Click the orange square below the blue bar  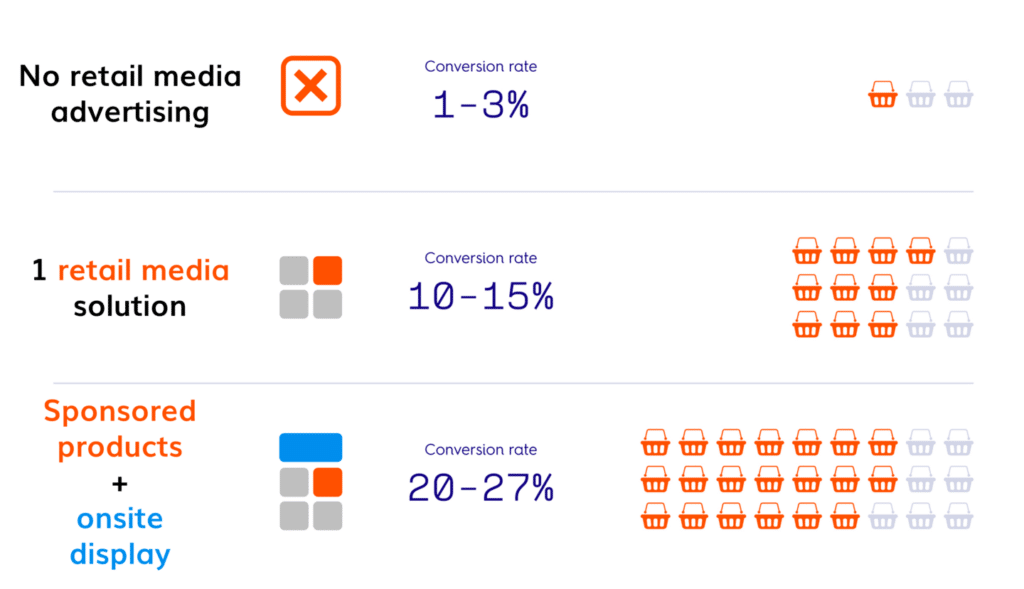point(328,482)
